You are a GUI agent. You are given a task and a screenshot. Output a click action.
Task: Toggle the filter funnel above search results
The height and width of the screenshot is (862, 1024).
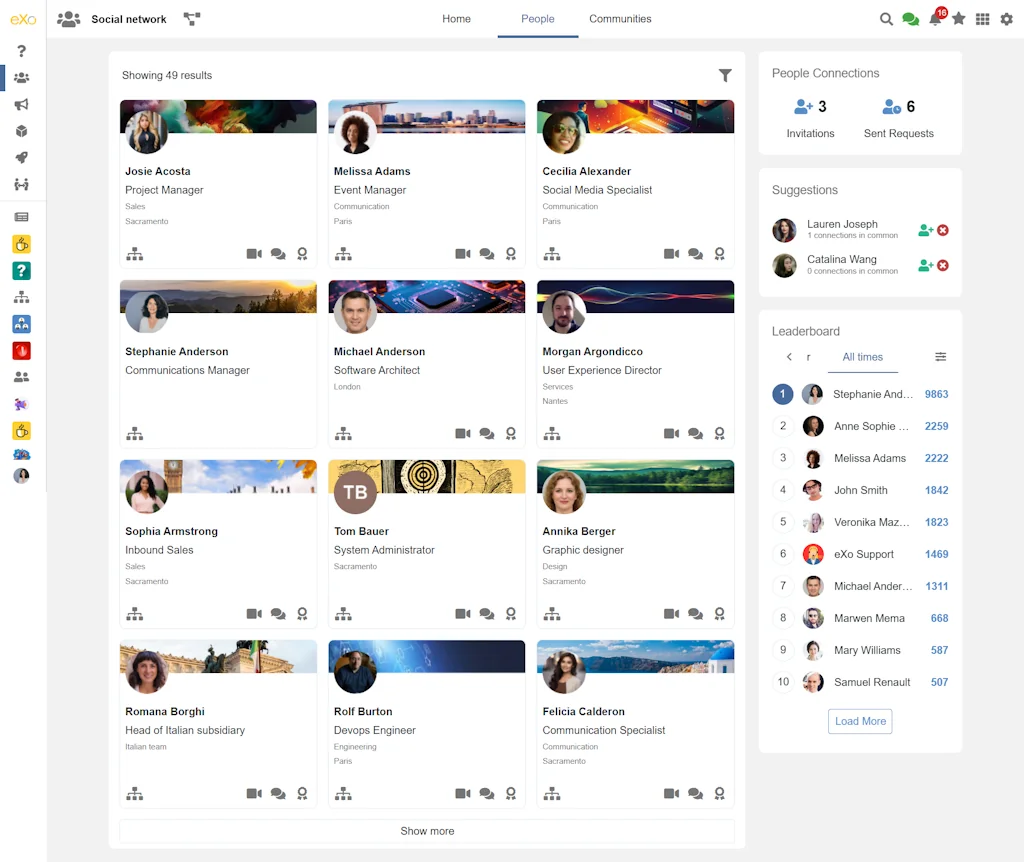tap(725, 75)
